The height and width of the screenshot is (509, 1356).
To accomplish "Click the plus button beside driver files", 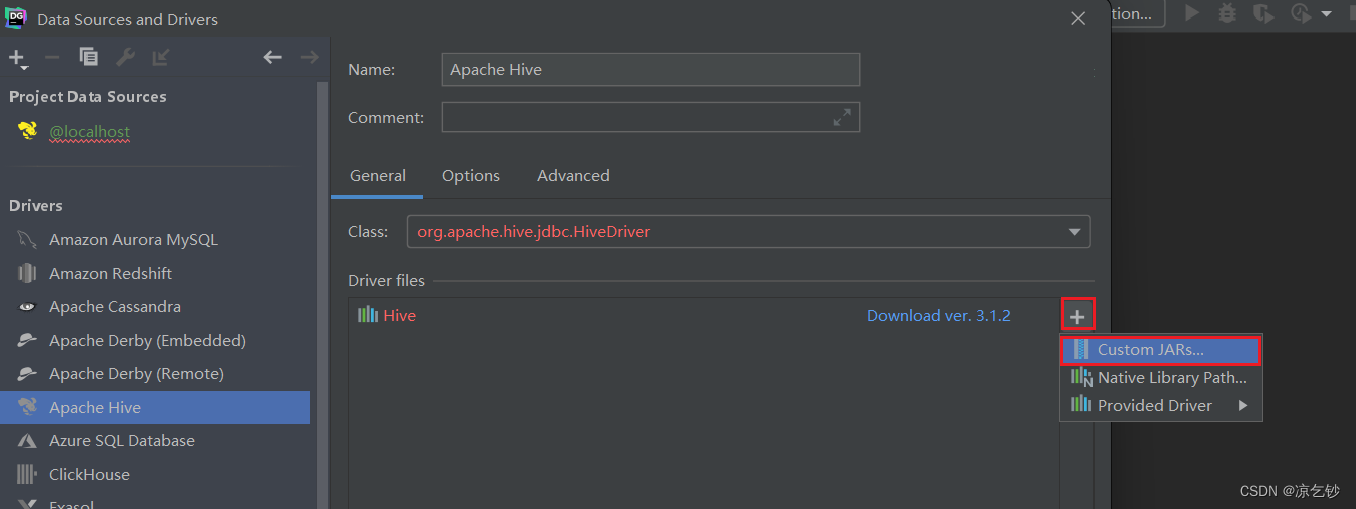I will [x=1077, y=316].
